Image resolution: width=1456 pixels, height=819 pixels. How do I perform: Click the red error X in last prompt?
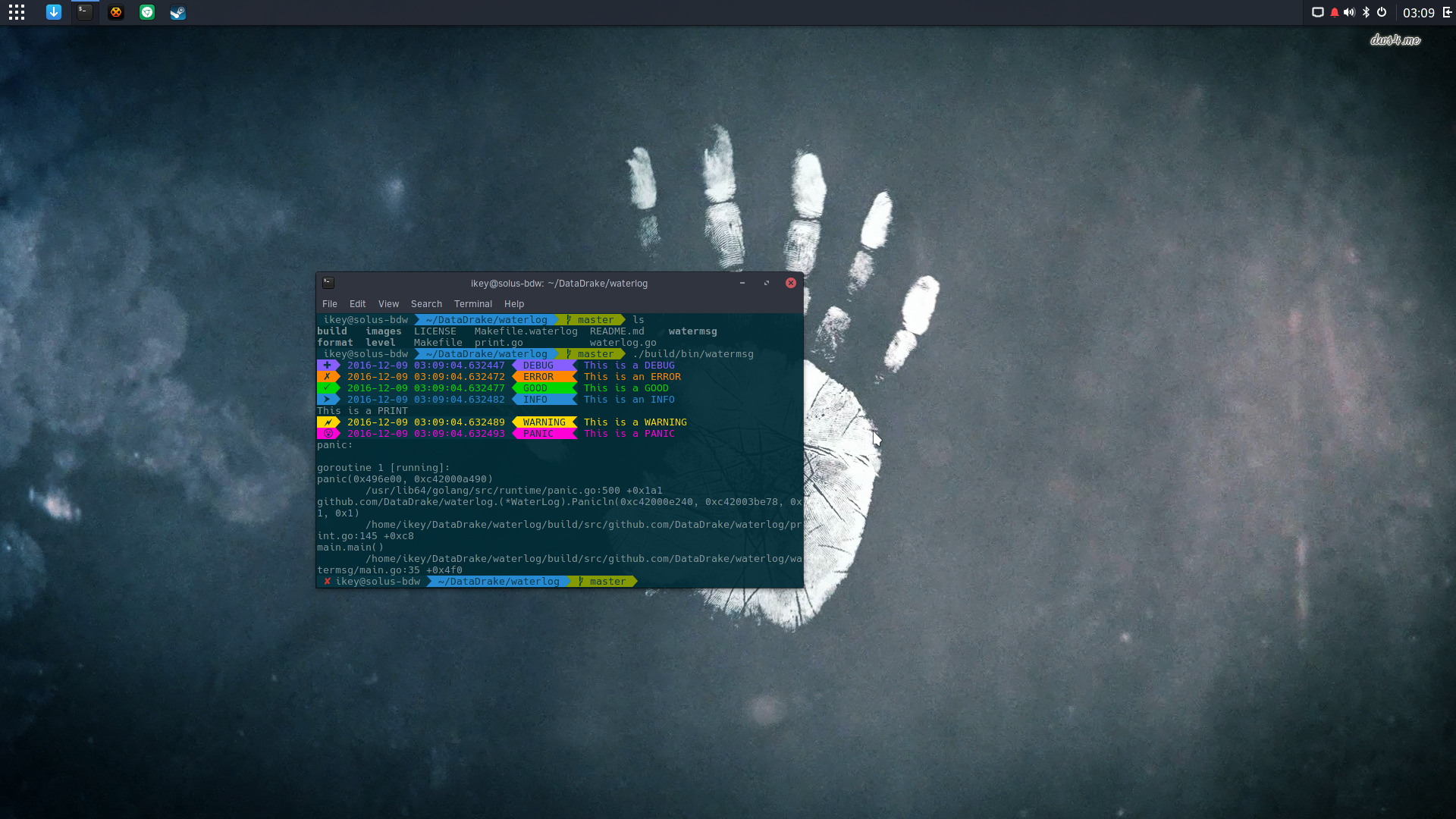[327, 582]
